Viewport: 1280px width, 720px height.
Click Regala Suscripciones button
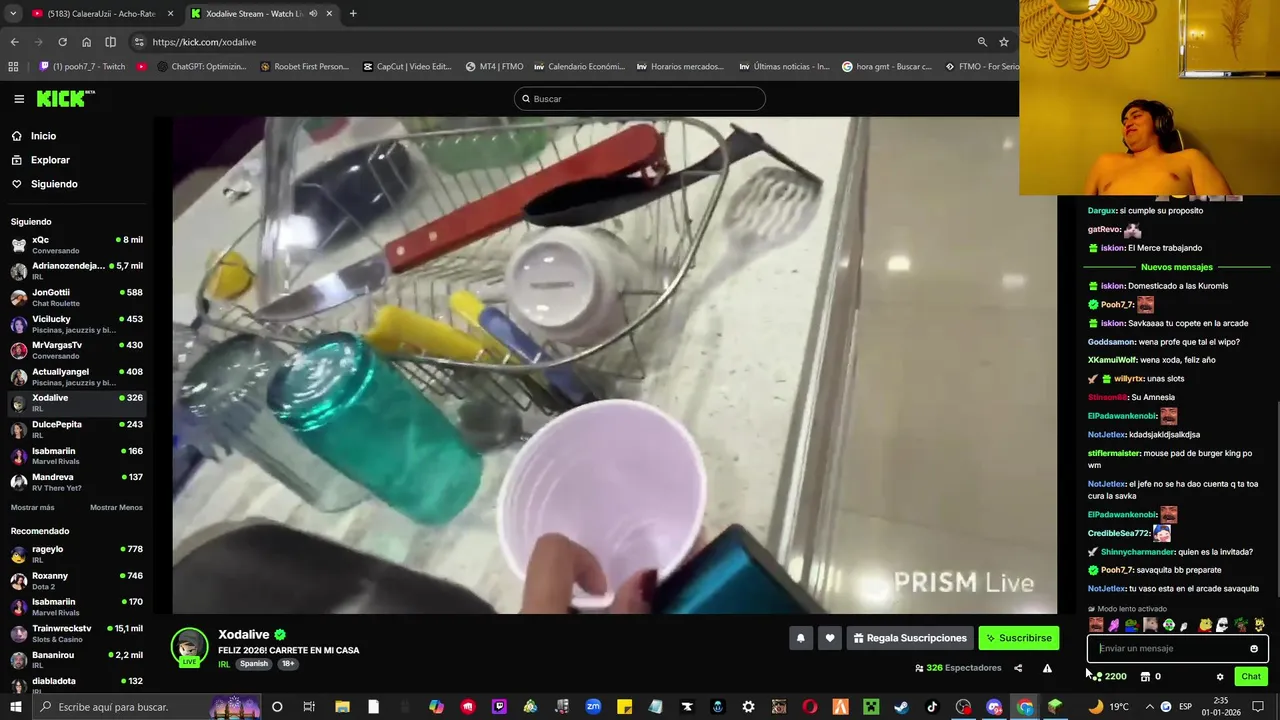910,638
